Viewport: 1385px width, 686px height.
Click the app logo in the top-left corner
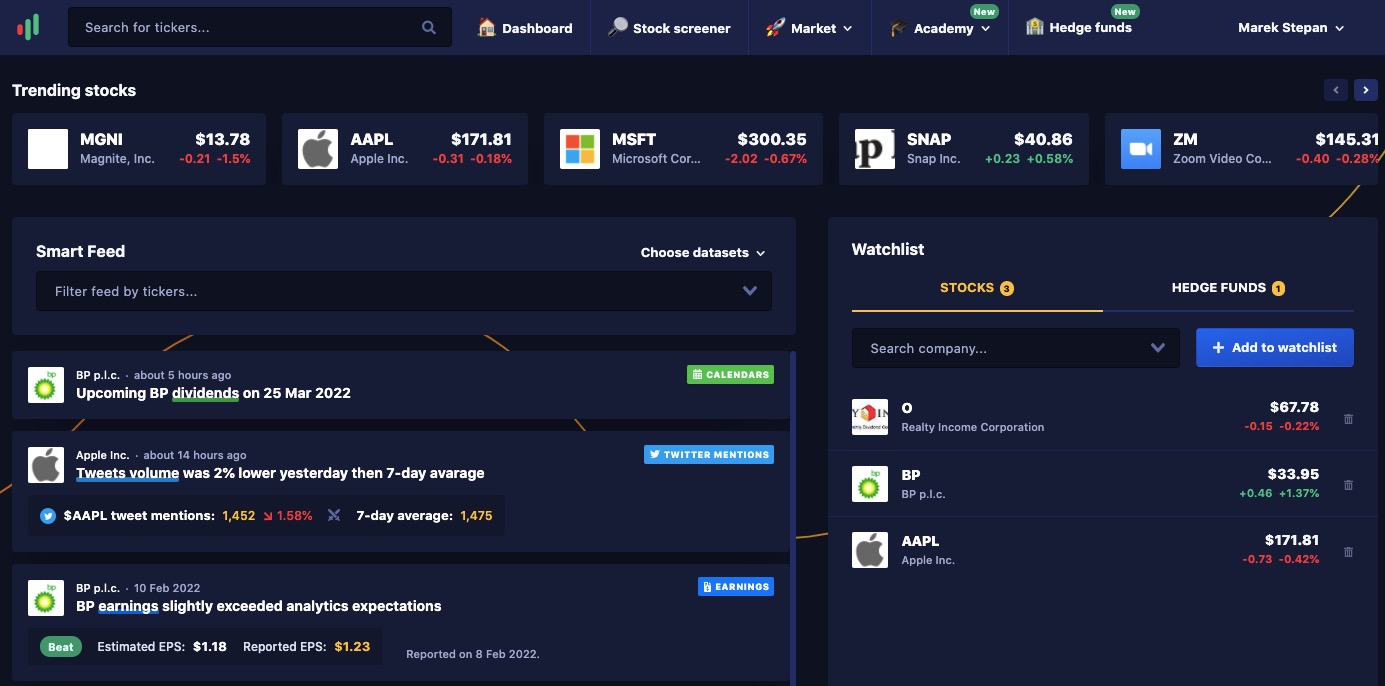pyautogui.click(x=28, y=27)
